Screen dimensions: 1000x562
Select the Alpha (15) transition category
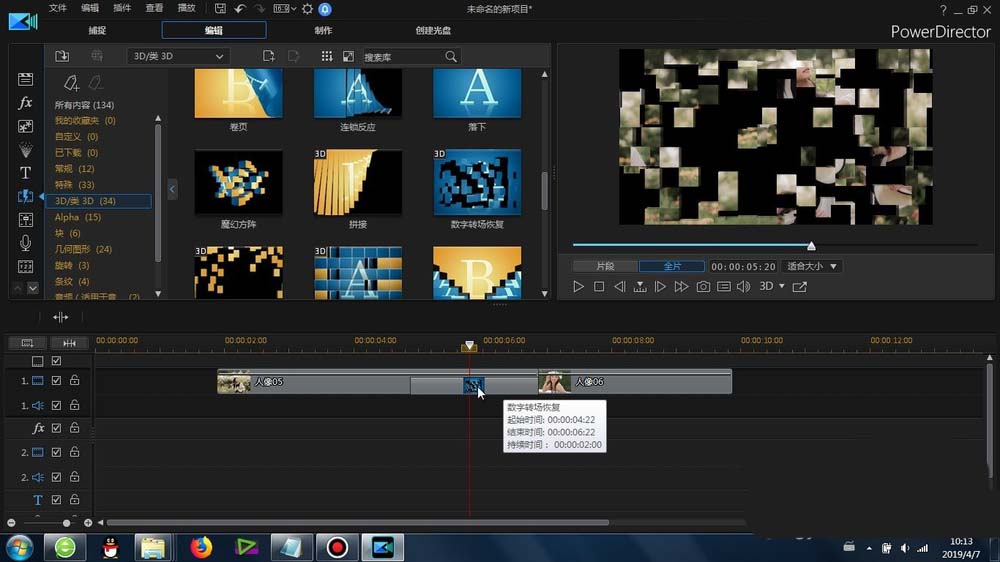pyautogui.click(x=78, y=217)
